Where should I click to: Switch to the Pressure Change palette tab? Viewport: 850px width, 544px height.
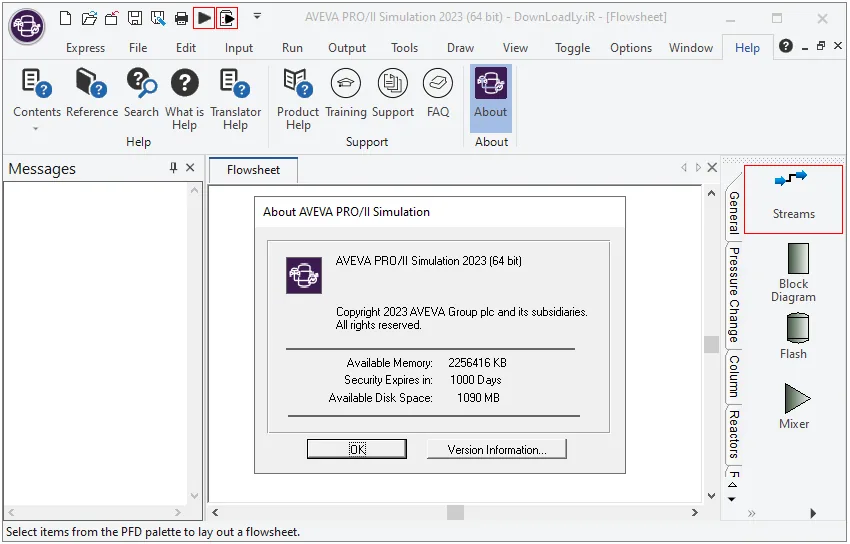coord(733,295)
